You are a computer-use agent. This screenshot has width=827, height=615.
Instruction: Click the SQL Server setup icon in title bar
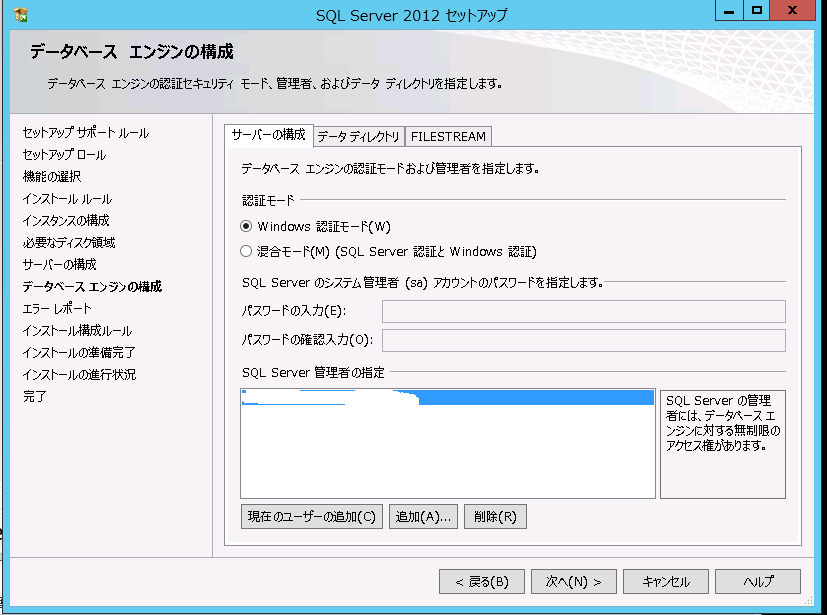pos(21,15)
